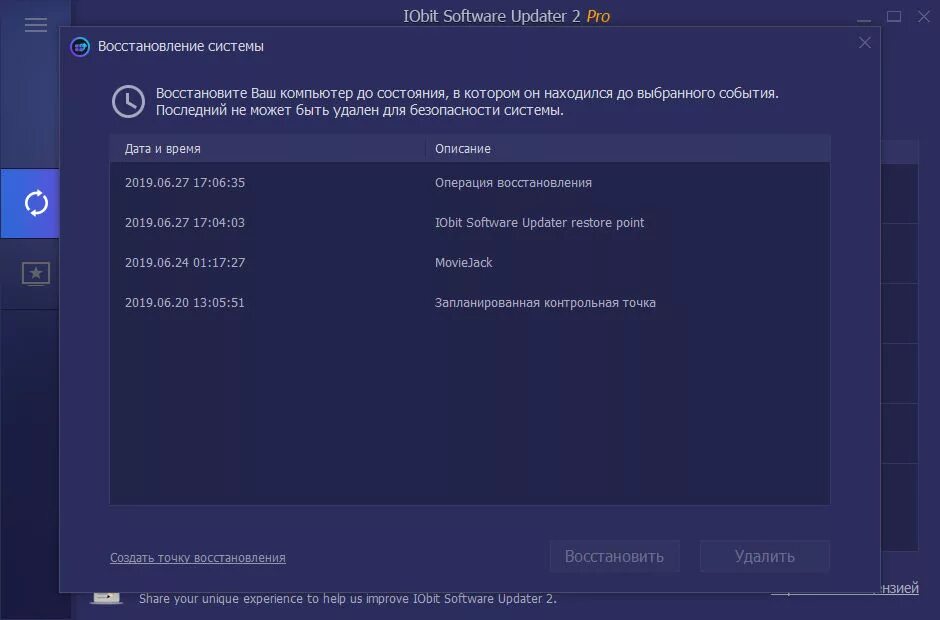Open the Создать точку восстановления link
The image size is (940, 620).
tap(198, 558)
